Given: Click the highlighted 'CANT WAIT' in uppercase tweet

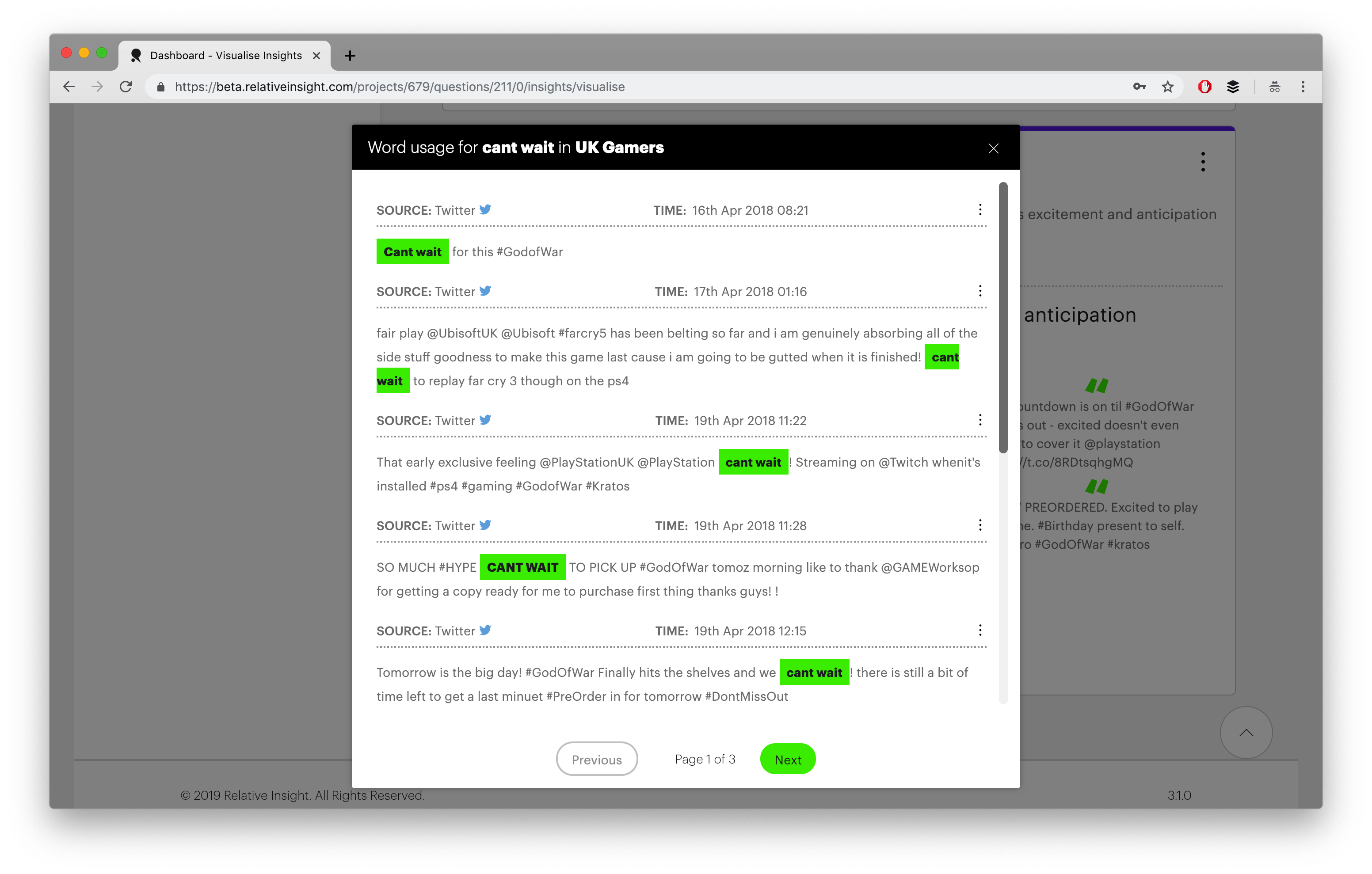Looking at the screenshot, I should click(x=522, y=567).
